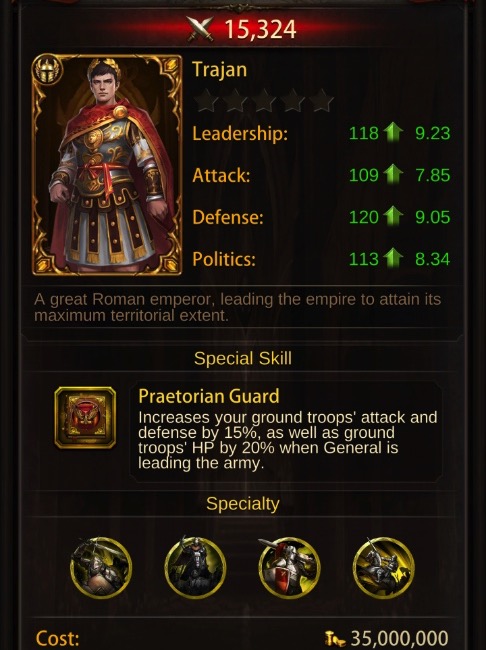Click the Specialty section header
The width and height of the screenshot is (486, 650).
(x=243, y=504)
